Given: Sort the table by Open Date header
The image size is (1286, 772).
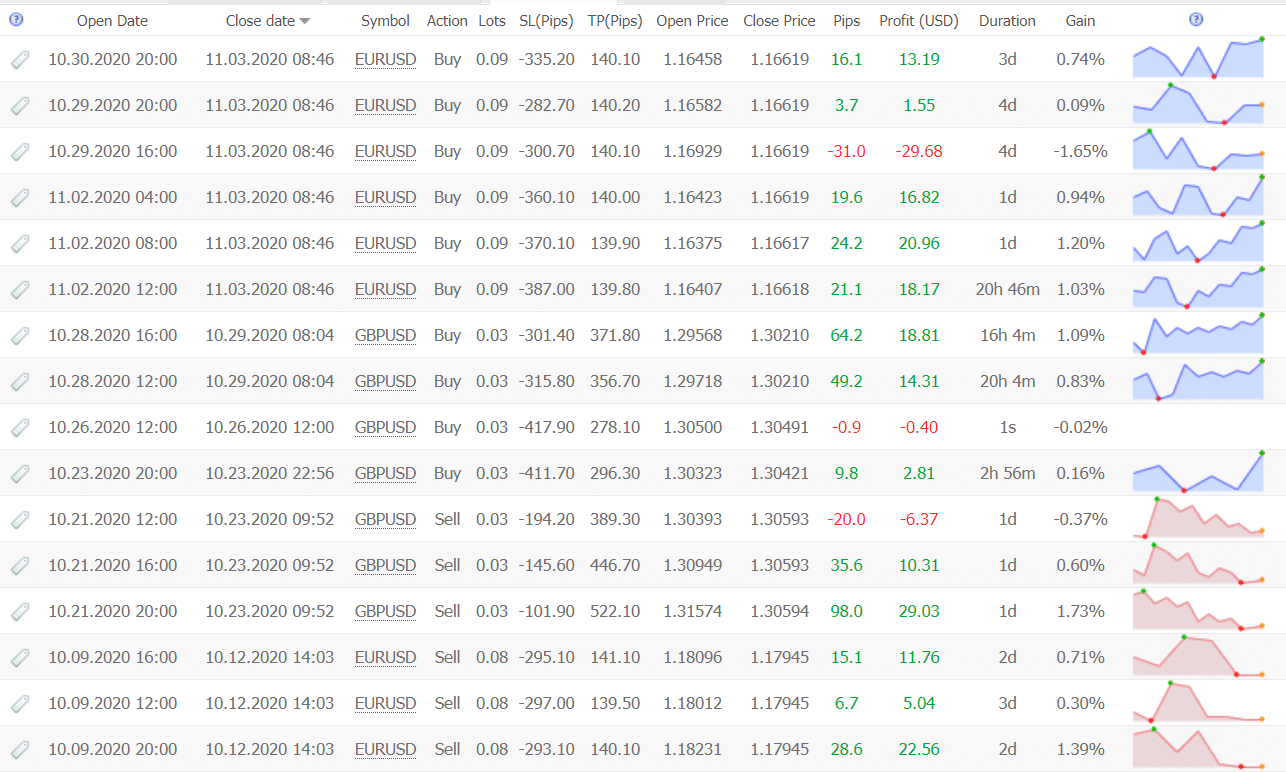Looking at the screenshot, I should [x=112, y=20].
